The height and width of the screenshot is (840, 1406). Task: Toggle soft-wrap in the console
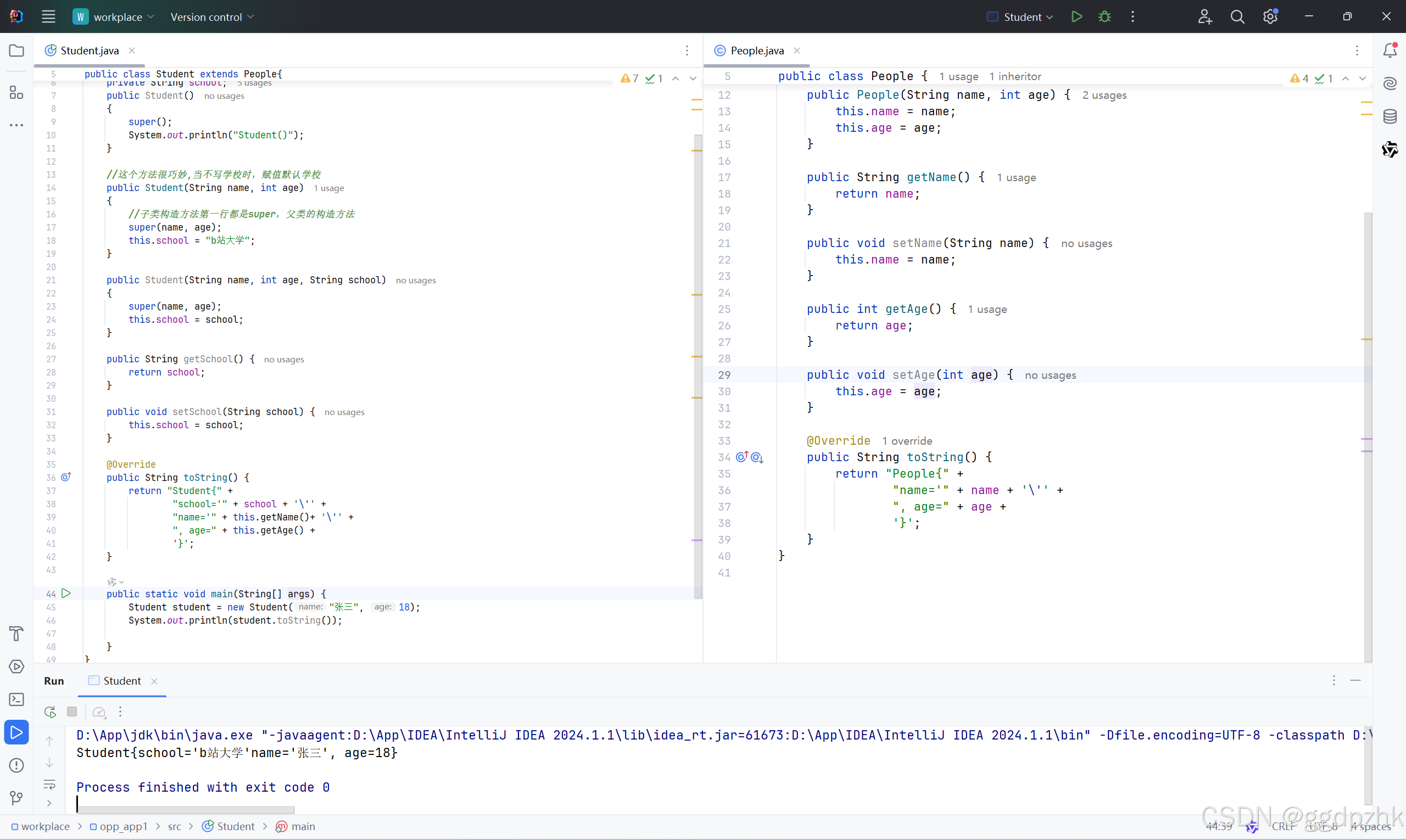coord(50,785)
